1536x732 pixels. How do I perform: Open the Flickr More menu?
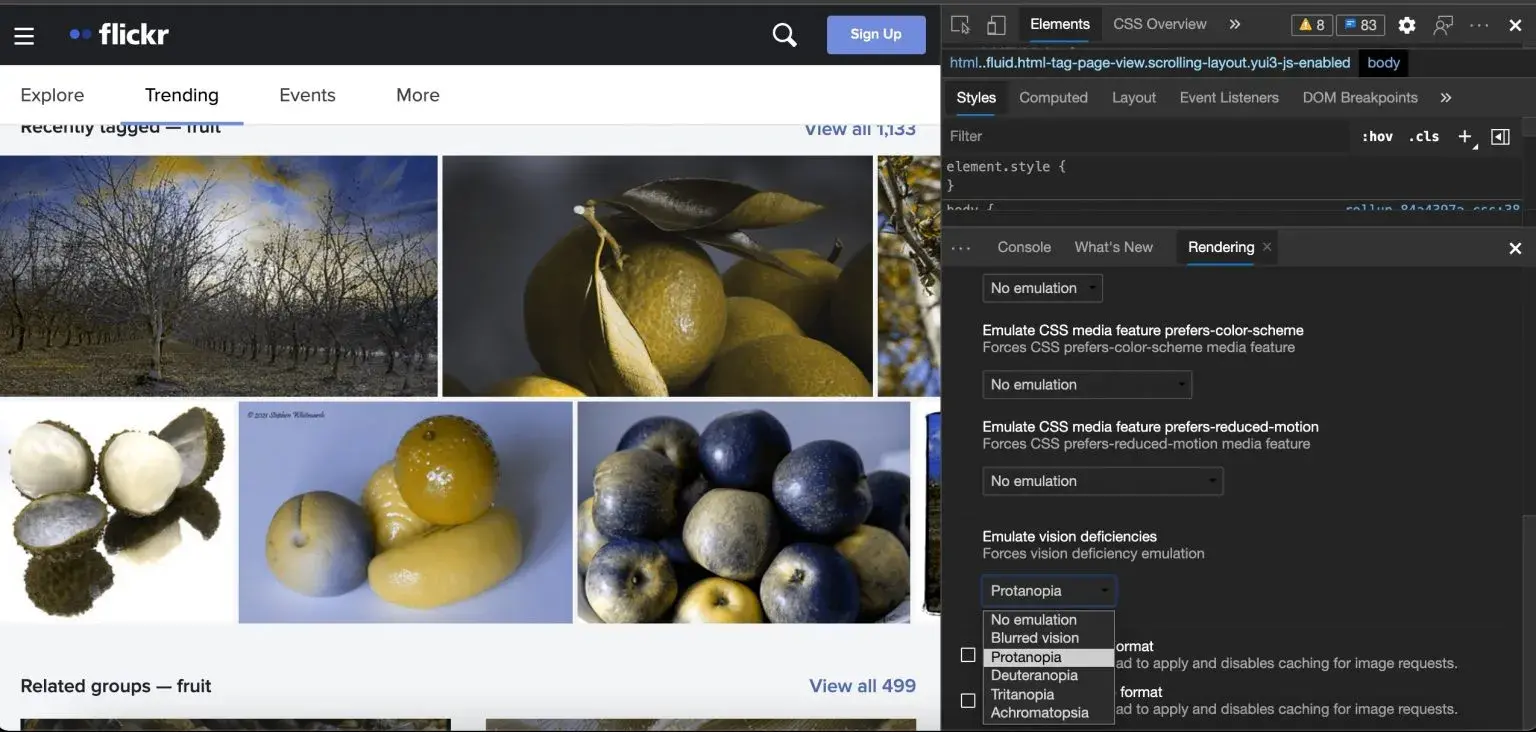point(418,95)
